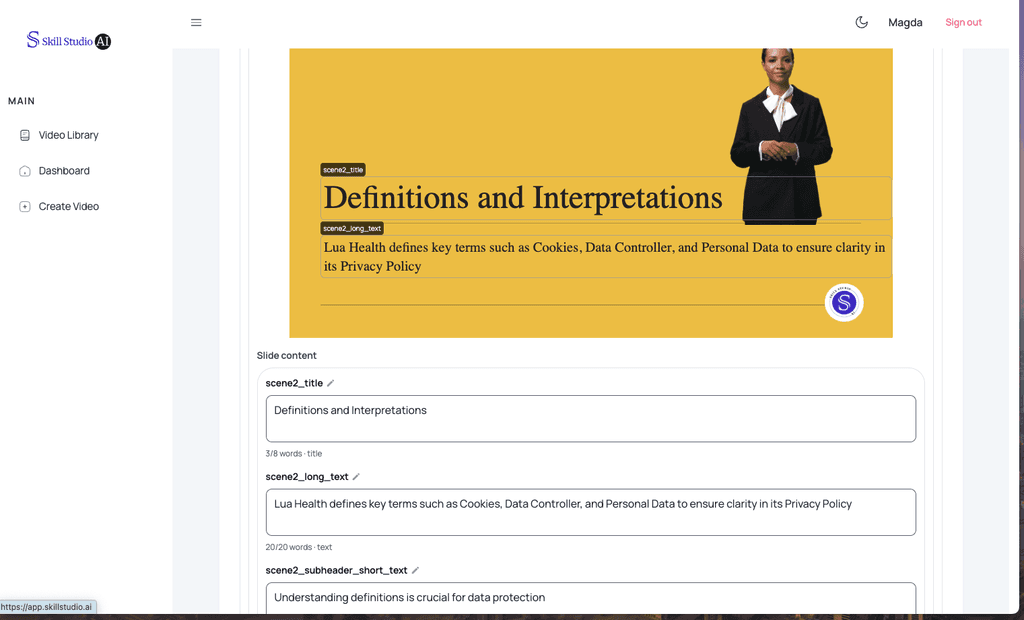Click the scene2_title field label
Image resolution: width=1024 pixels, height=620 pixels.
294,383
